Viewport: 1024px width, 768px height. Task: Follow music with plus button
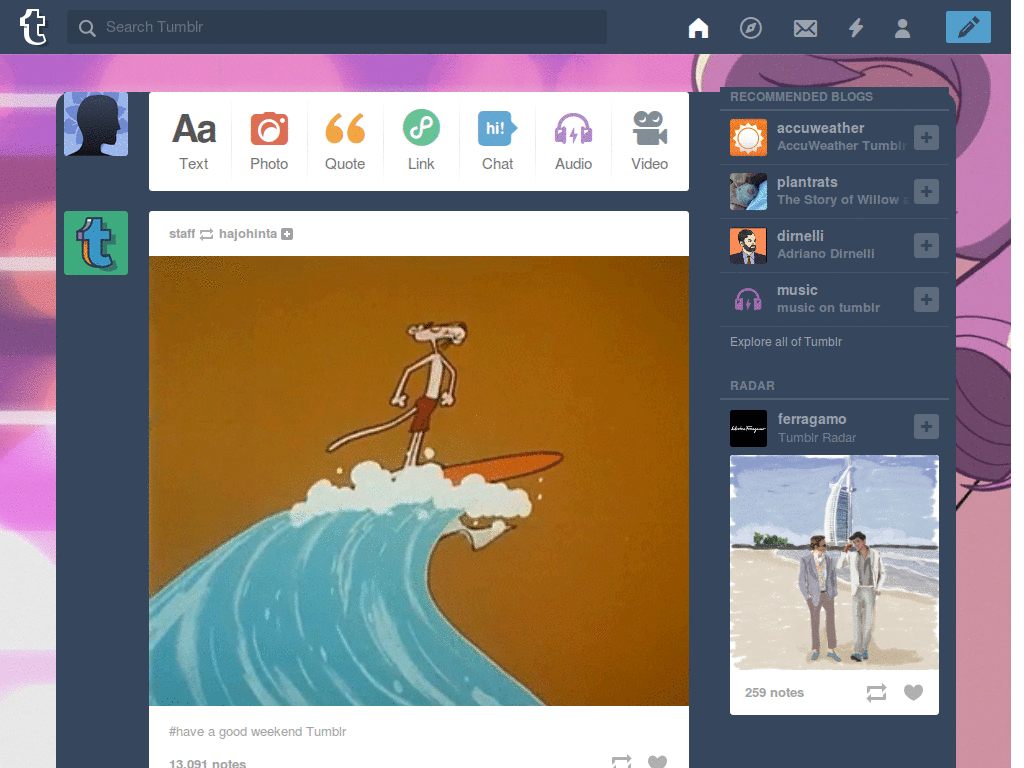(x=926, y=300)
